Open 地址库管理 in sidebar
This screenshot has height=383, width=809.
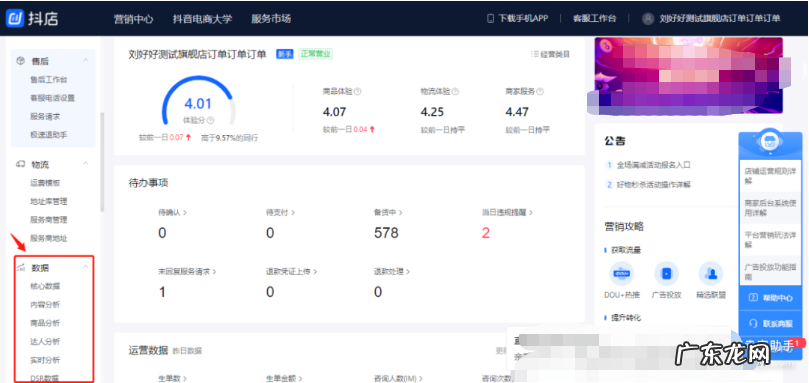click(48, 201)
